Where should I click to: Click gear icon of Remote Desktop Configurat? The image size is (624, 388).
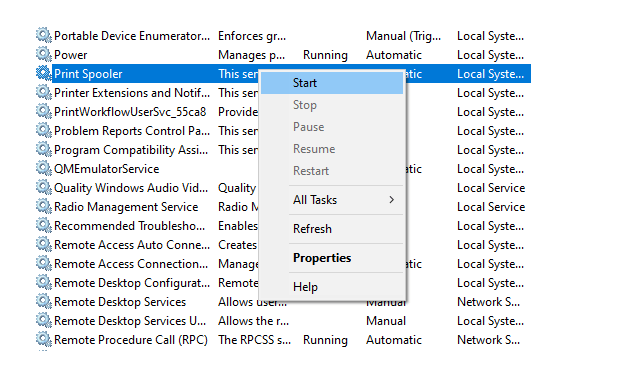(44, 283)
